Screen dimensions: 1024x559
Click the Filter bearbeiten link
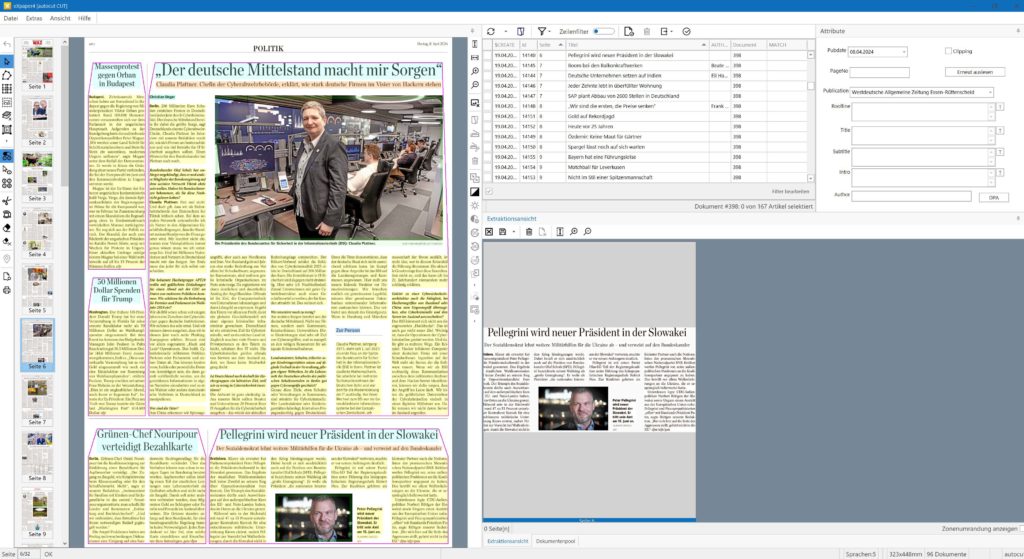click(790, 190)
